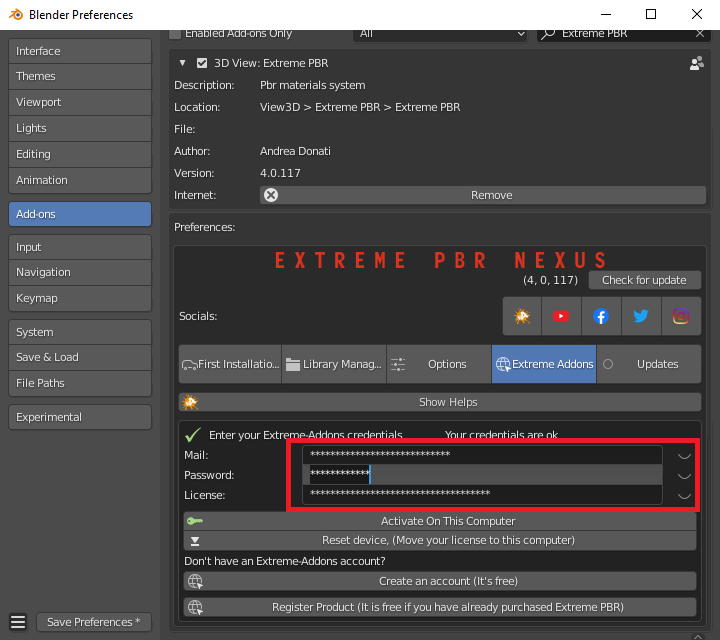Viewport: 720px width, 640px height.
Task: Click Remove add-on button
Action: click(483, 195)
